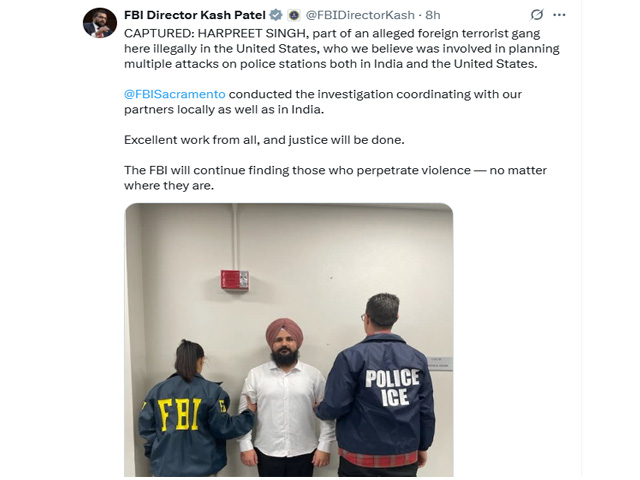Follow the @FBISacramento mention link

(x=175, y=94)
